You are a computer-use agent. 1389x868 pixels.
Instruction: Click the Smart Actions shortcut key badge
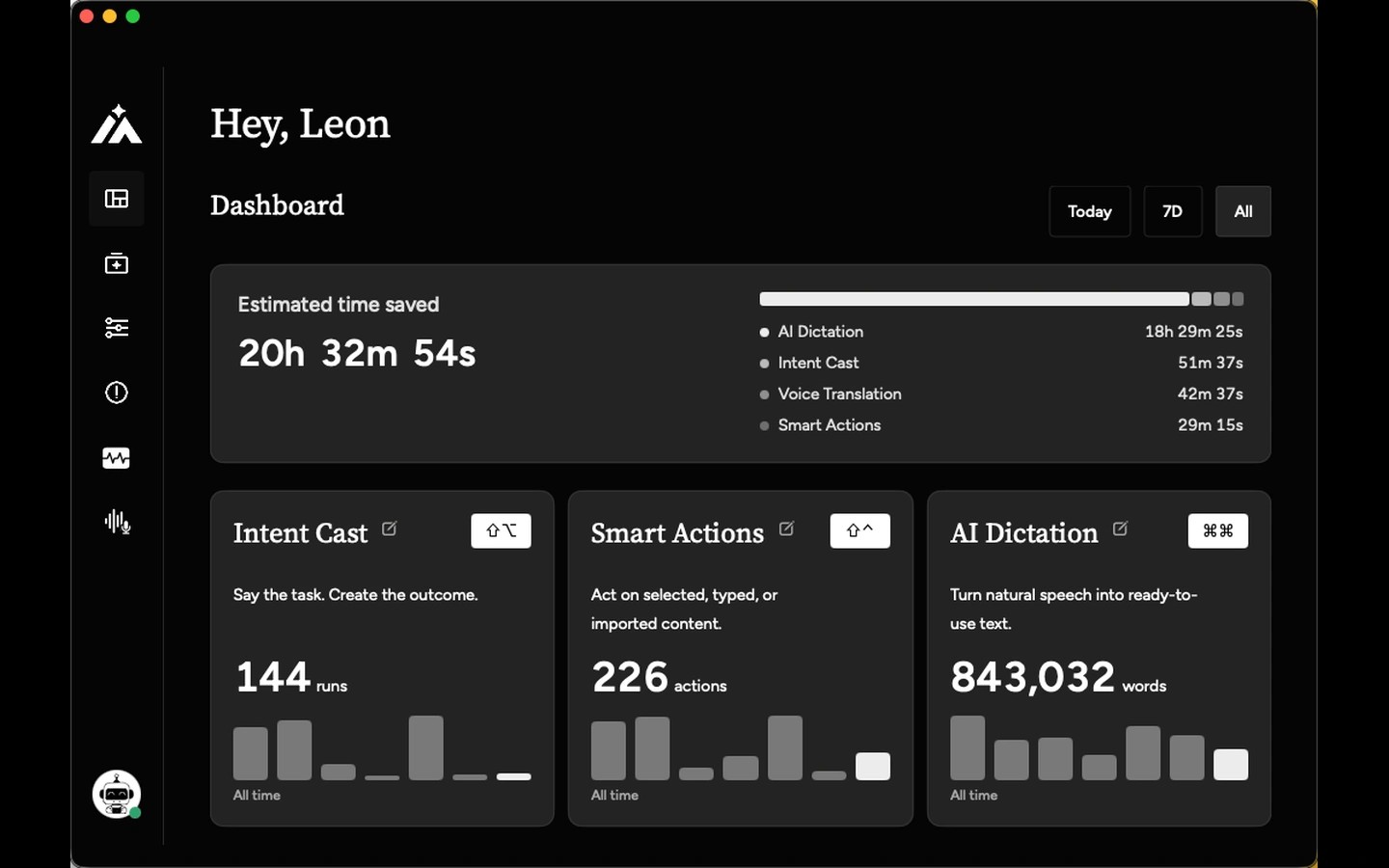(x=860, y=530)
